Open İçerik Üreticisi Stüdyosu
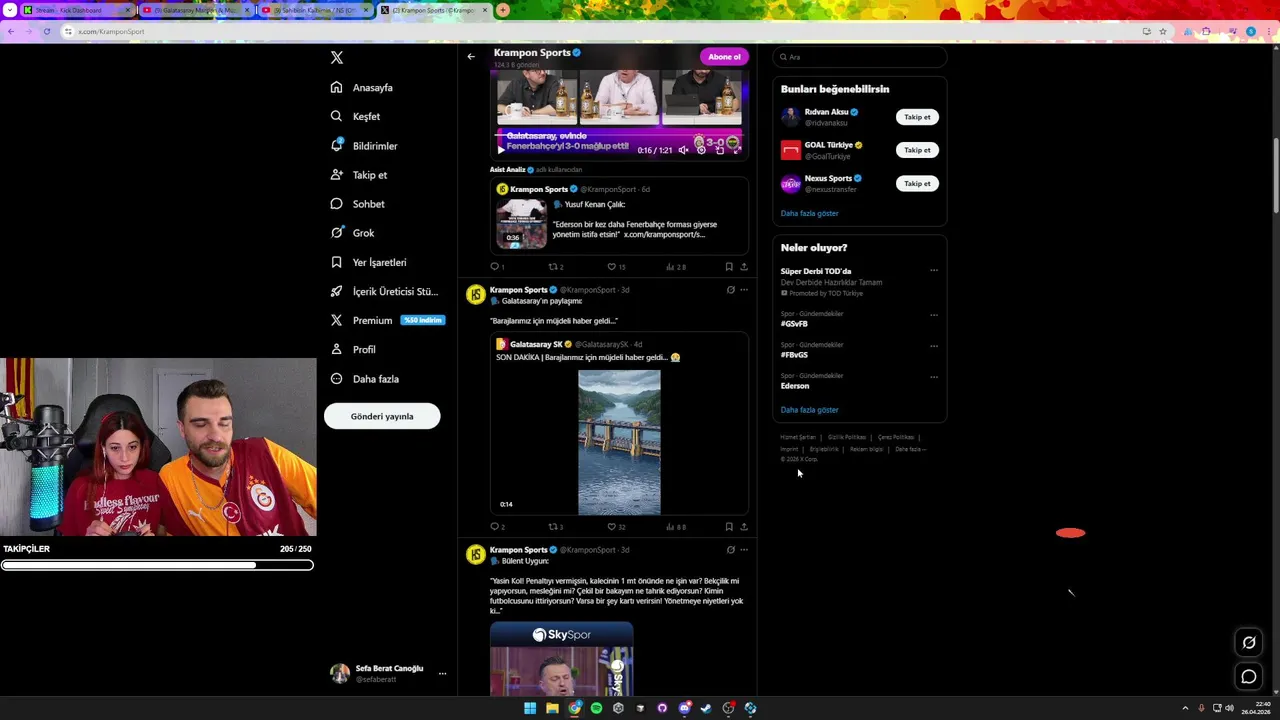This screenshot has height=720, width=1280. pyautogui.click(x=384, y=291)
